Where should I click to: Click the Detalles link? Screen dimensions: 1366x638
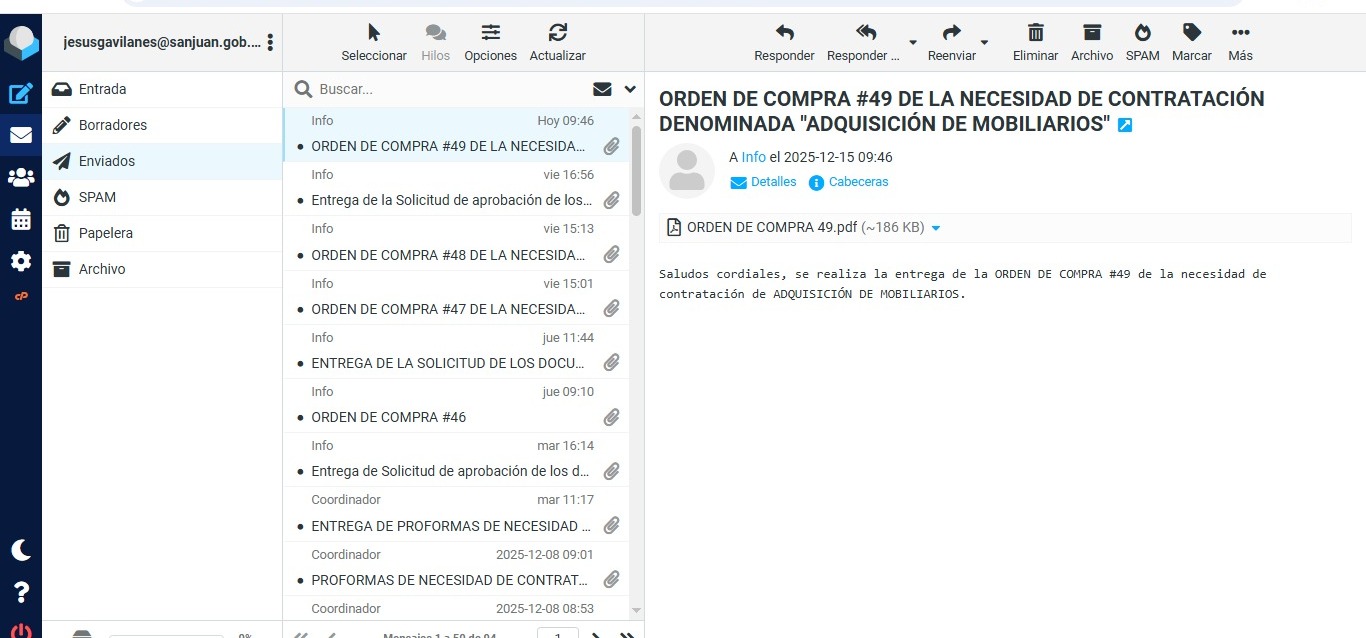773,182
